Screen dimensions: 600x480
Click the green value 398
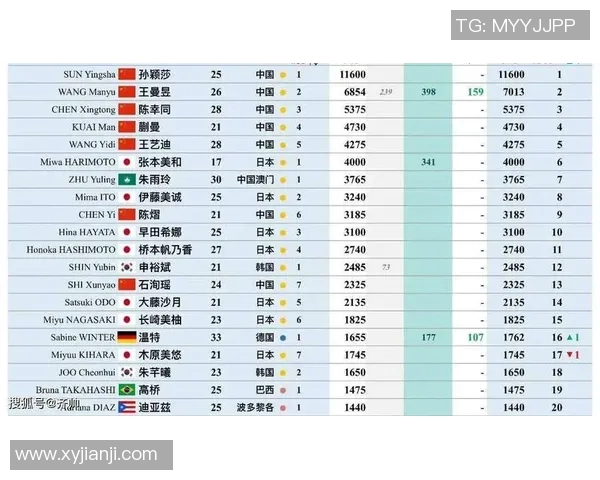coord(428,92)
